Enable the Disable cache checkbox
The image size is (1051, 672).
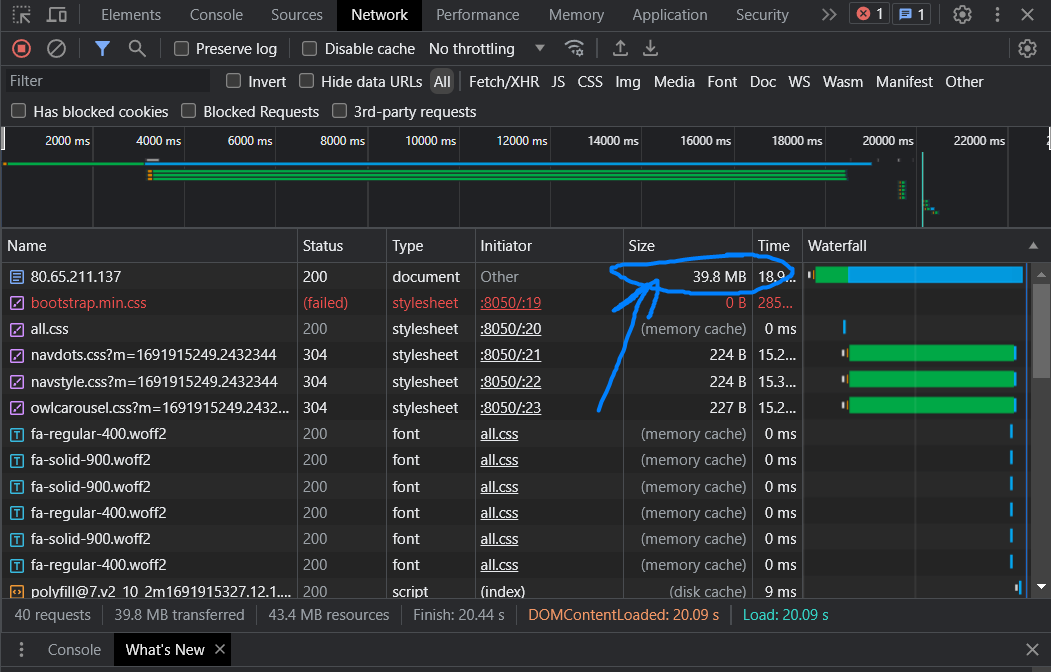(x=309, y=48)
